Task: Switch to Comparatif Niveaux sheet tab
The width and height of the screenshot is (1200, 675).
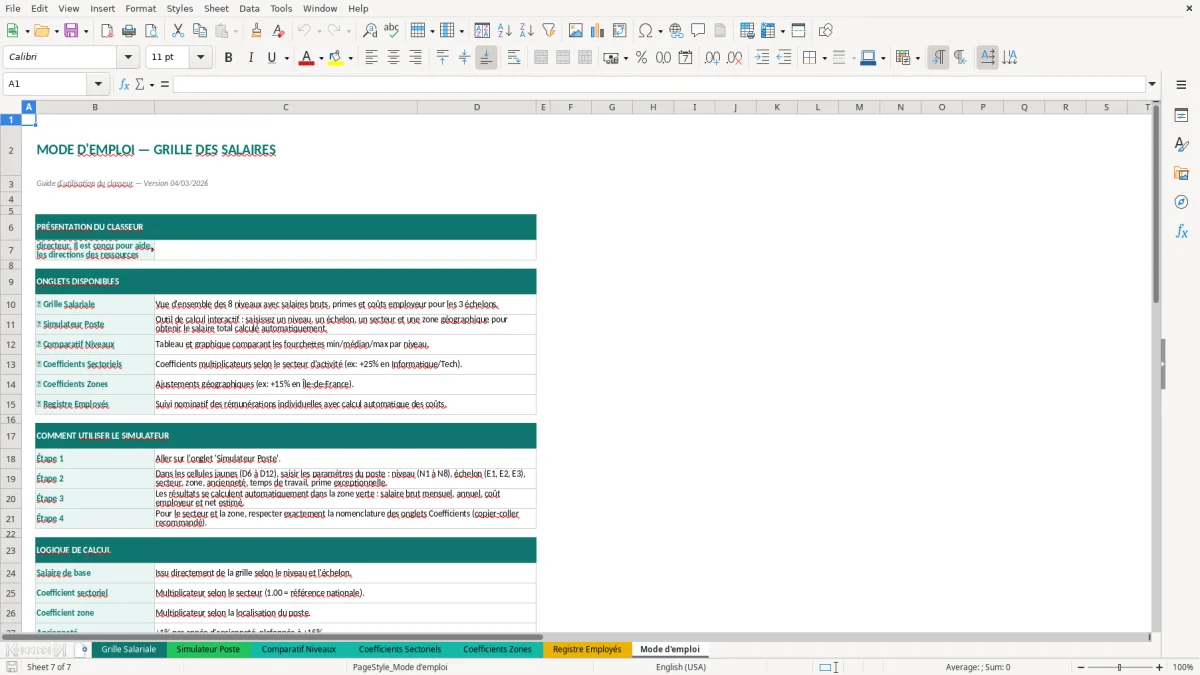Action: pyautogui.click(x=299, y=649)
